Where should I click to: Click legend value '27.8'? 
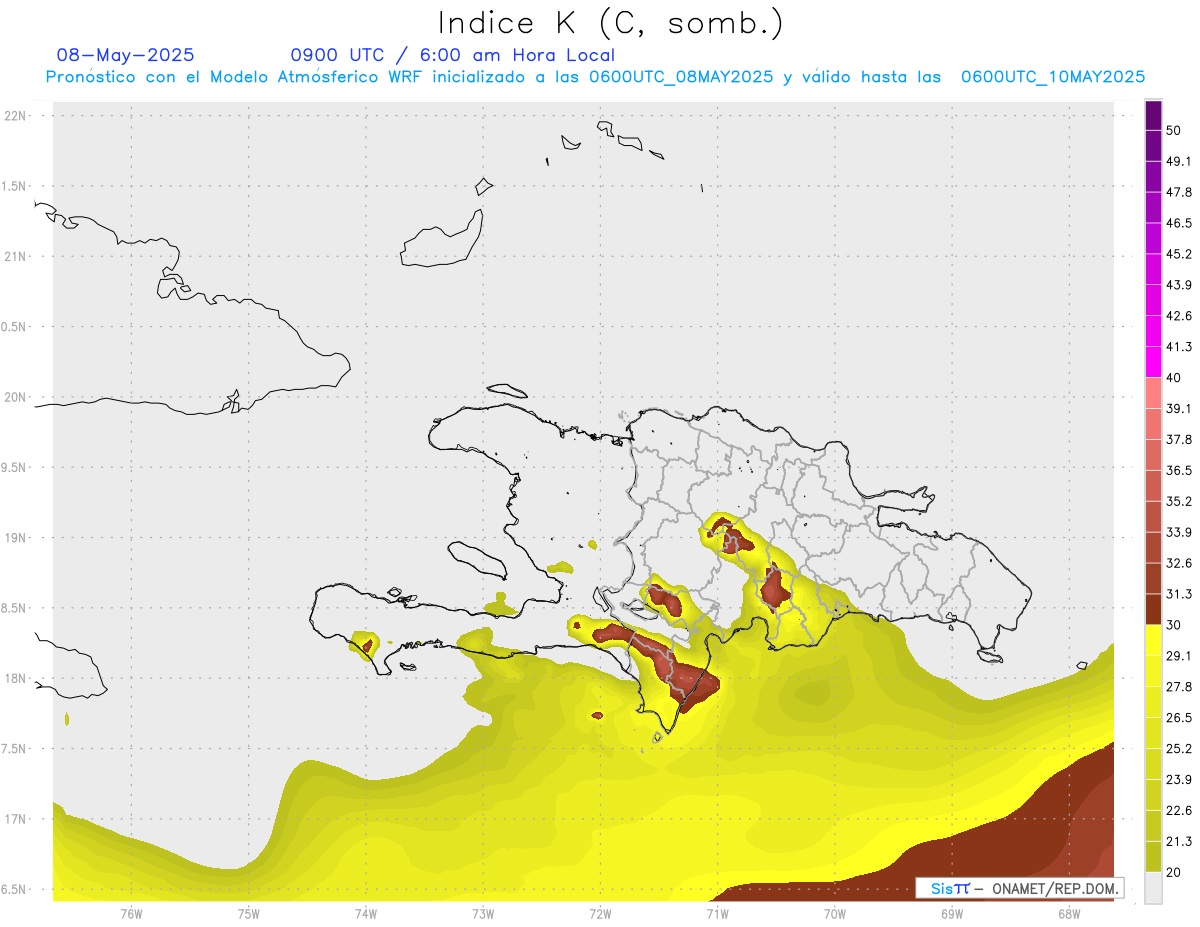(x=1179, y=687)
